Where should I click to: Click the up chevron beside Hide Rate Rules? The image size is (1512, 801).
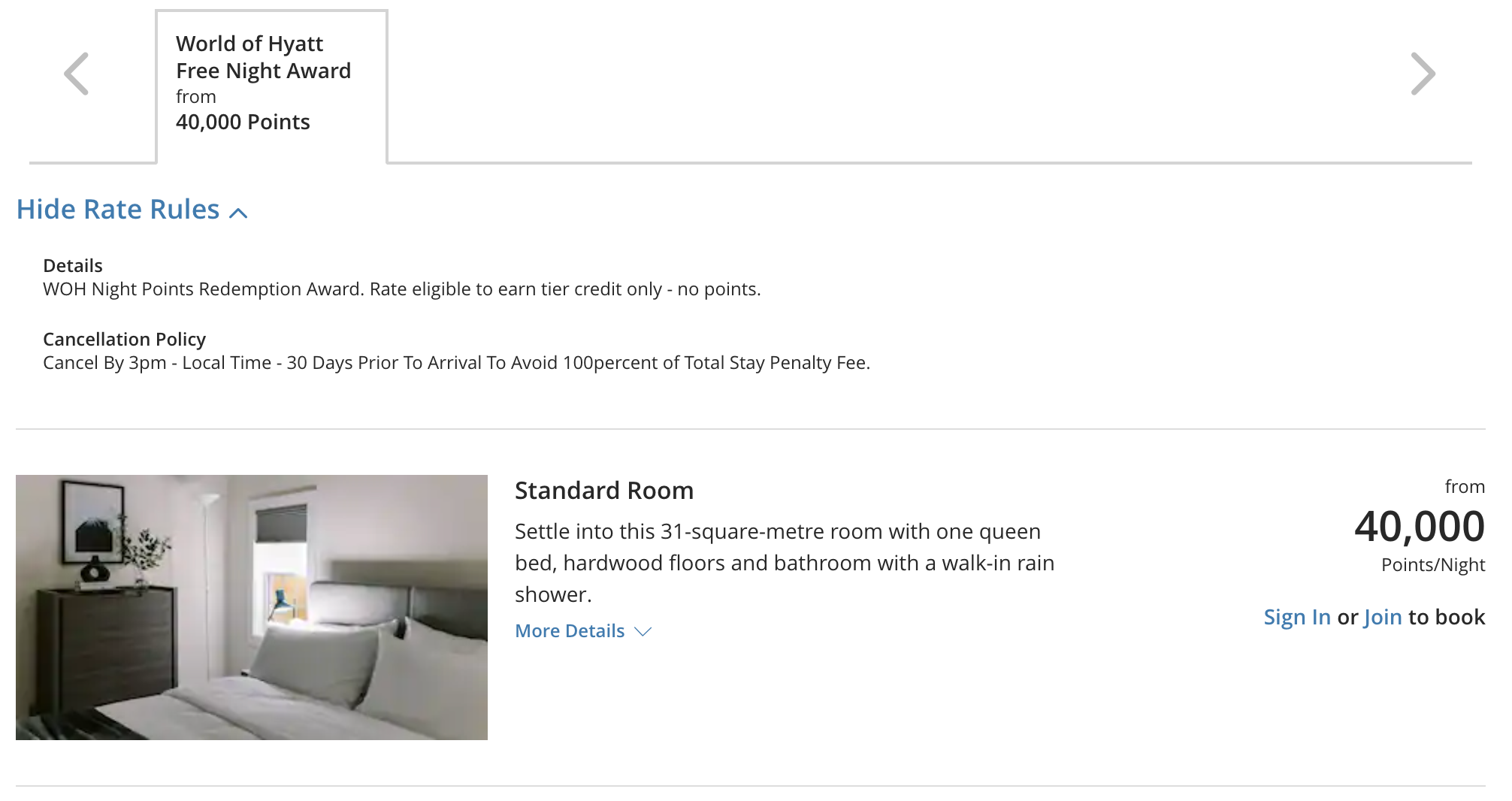tap(238, 213)
